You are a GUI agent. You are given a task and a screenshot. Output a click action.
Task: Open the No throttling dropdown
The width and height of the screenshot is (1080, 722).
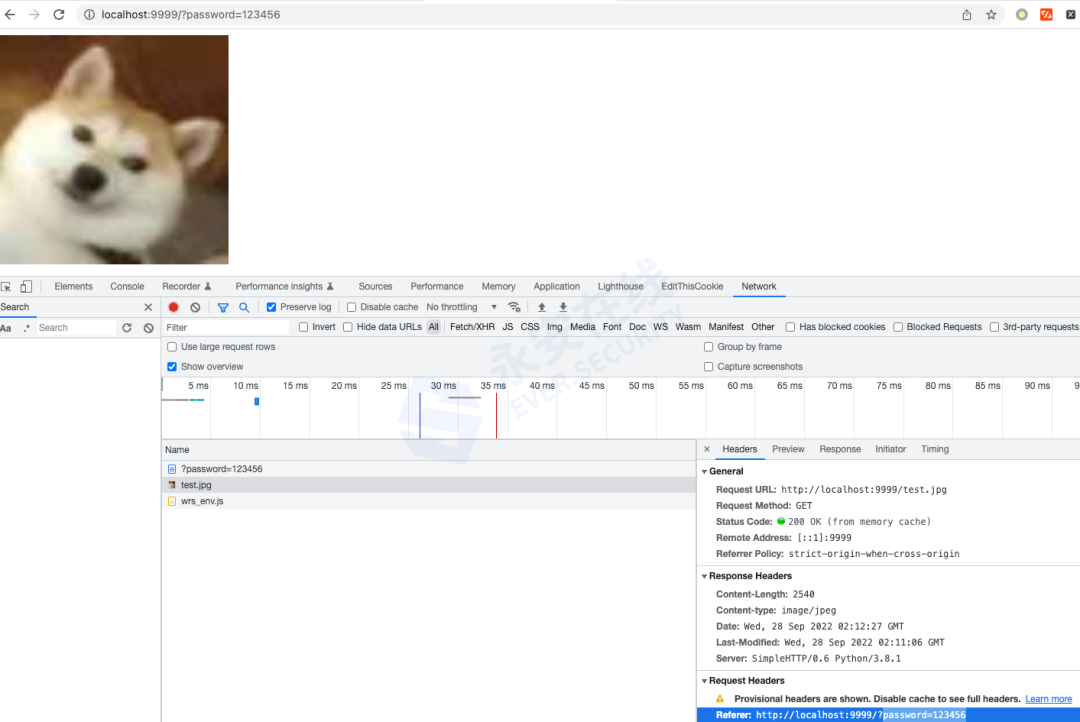(x=461, y=307)
